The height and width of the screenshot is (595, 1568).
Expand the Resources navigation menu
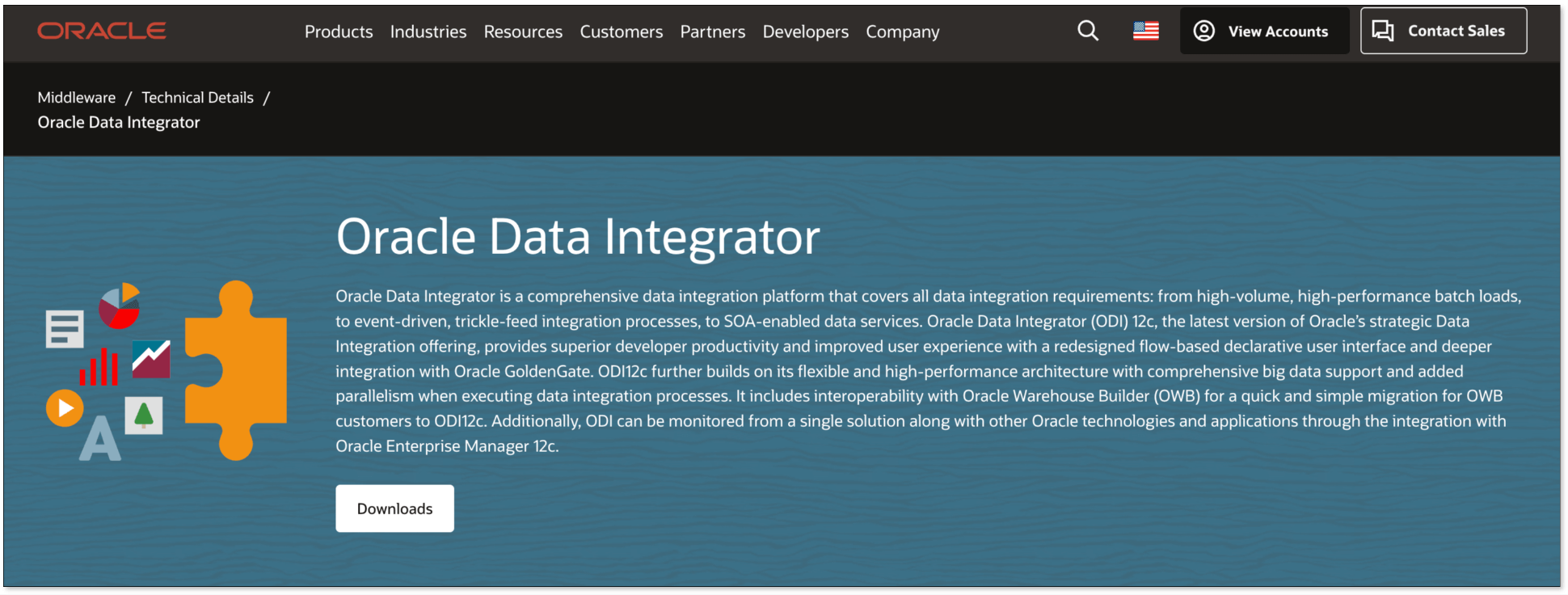click(523, 32)
